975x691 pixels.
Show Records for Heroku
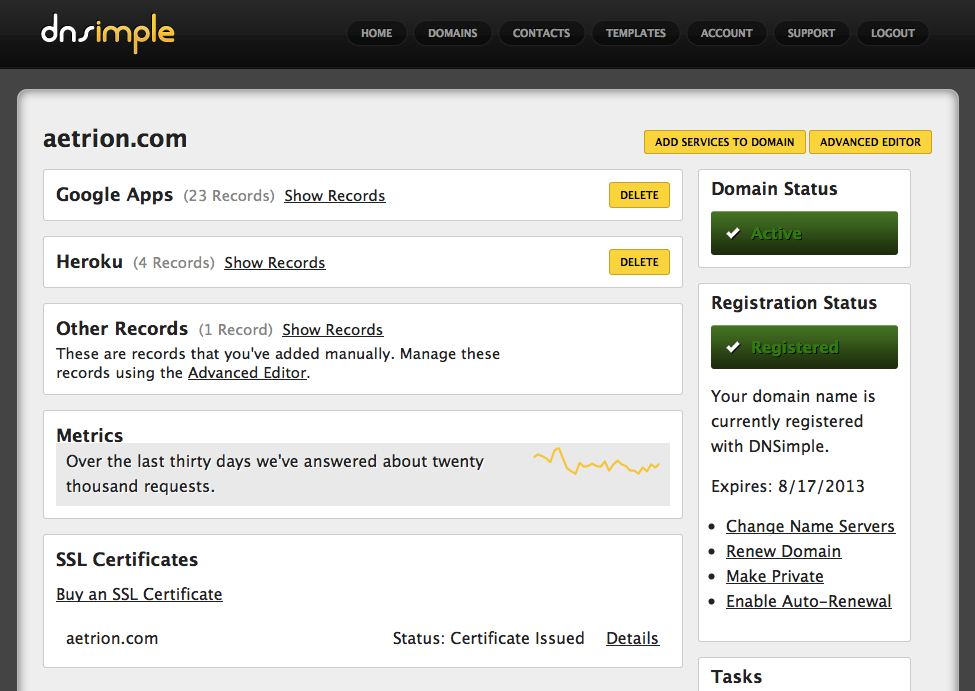click(274, 263)
